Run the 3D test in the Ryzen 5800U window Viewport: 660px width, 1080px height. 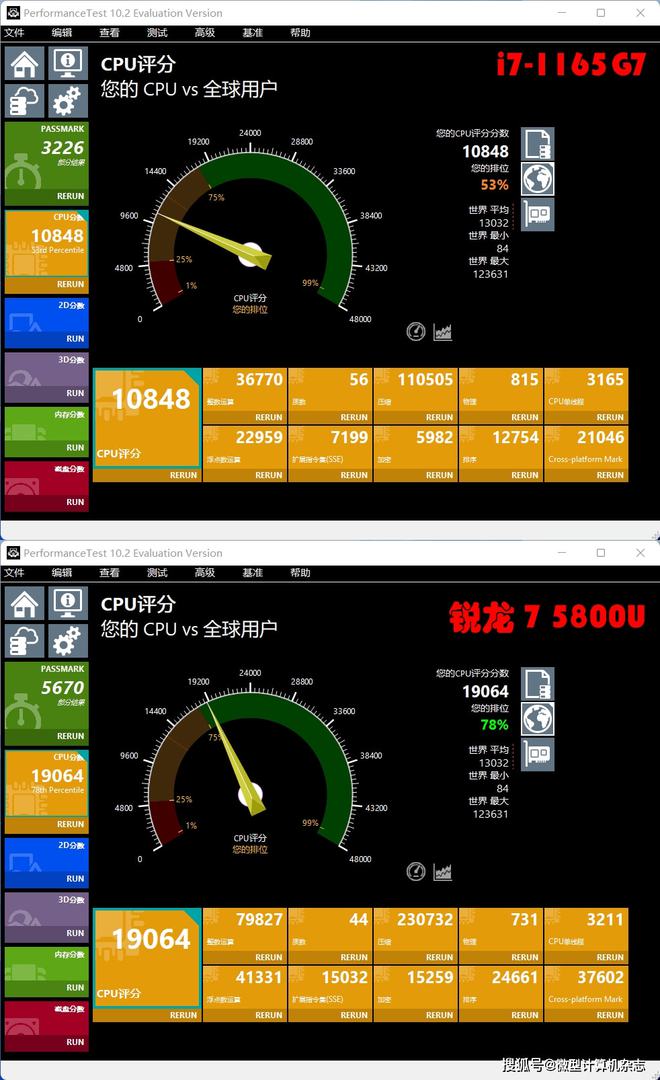(x=75, y=933)
